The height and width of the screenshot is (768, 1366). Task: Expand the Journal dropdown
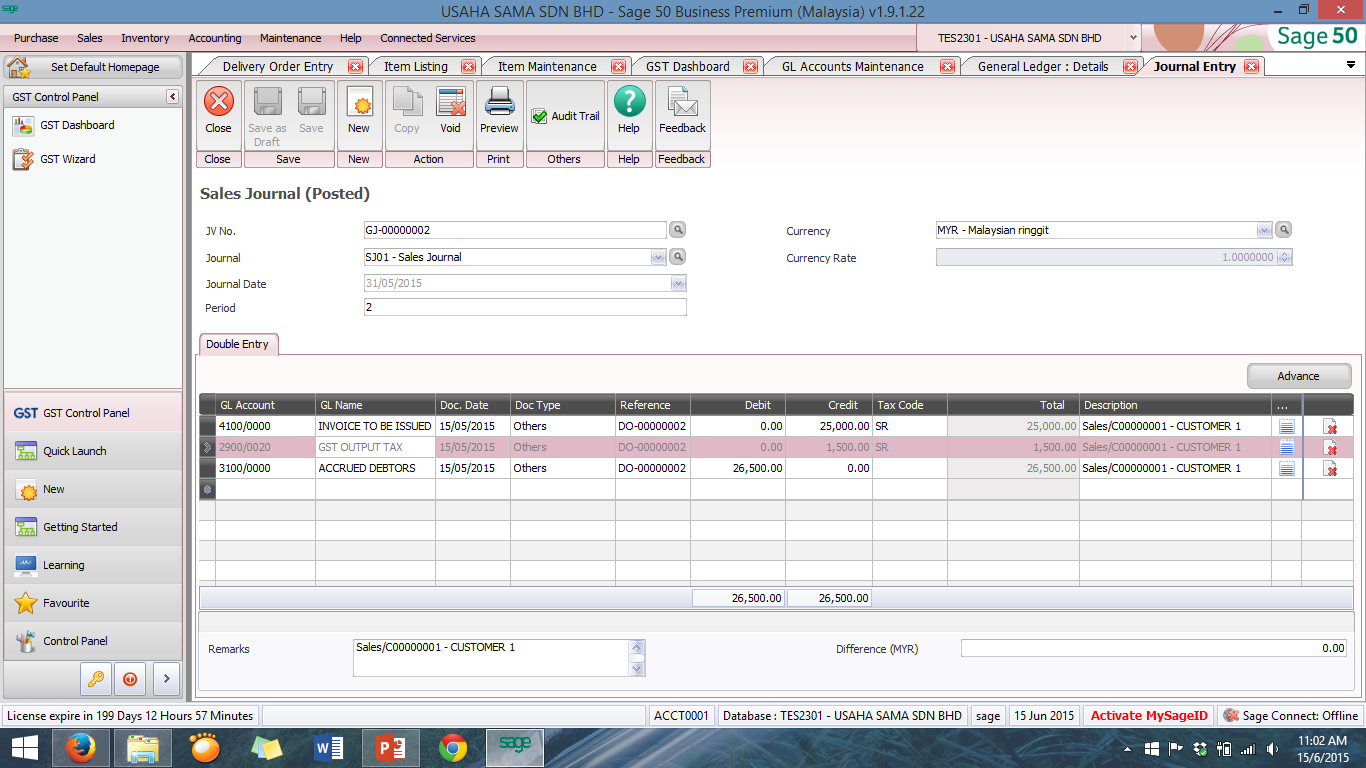coord(658,257)
